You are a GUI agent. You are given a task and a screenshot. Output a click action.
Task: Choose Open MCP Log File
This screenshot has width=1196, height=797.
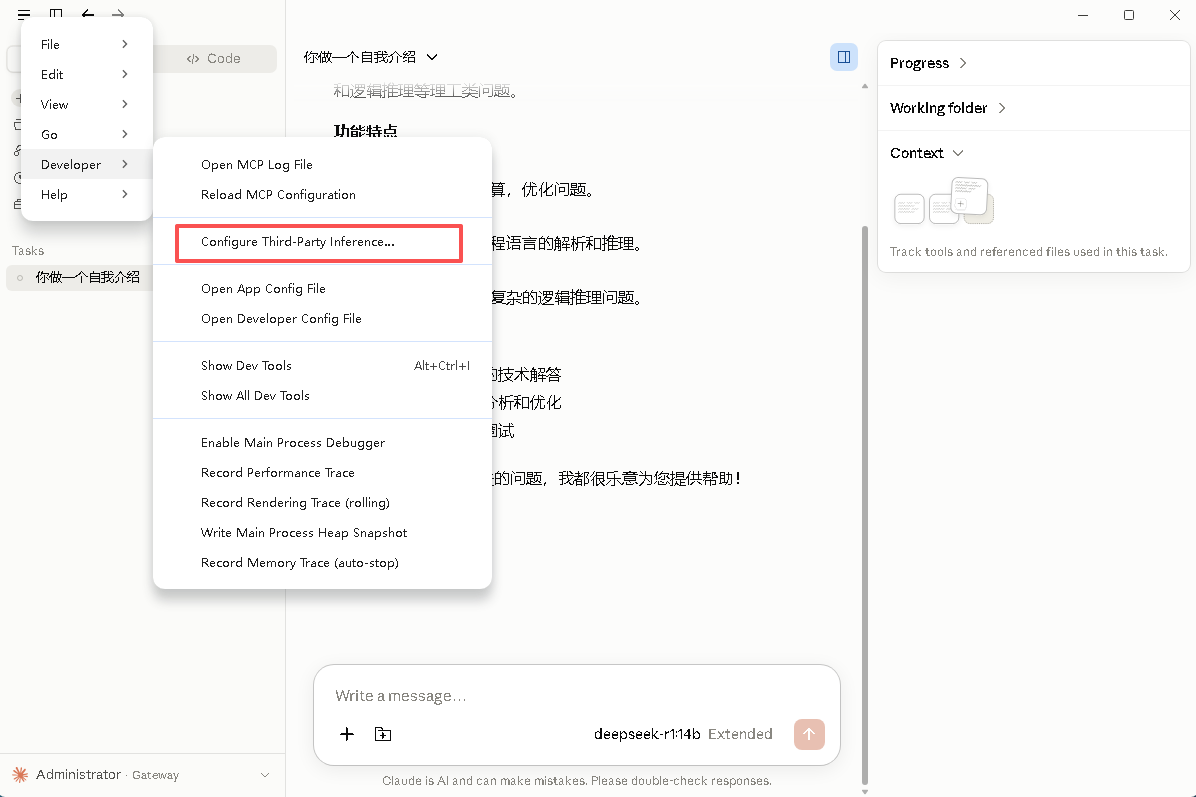tap(322, 165)
